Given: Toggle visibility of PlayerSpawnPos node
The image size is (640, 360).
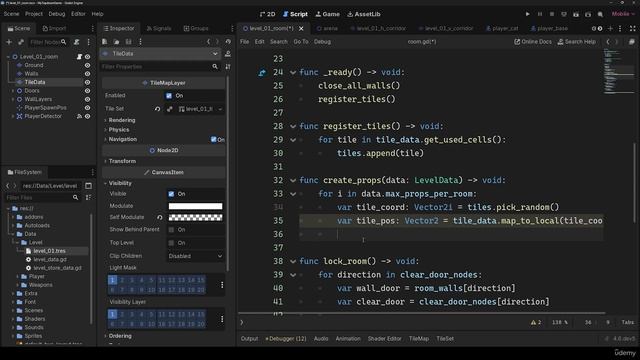Looking at the screenshot, I should (87, 108).
